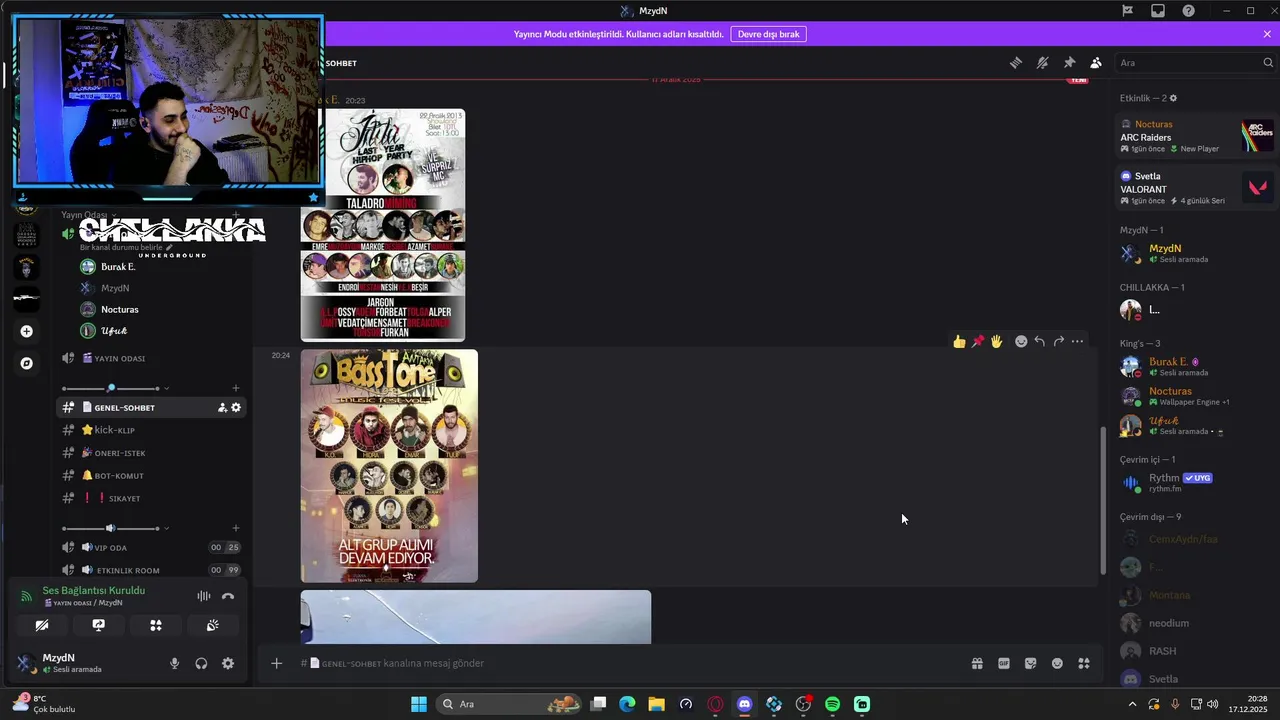Open the Etkinlik settings gear
Image resolution: width=1280 pixels, height=720 pixels.
(1174, 98)
